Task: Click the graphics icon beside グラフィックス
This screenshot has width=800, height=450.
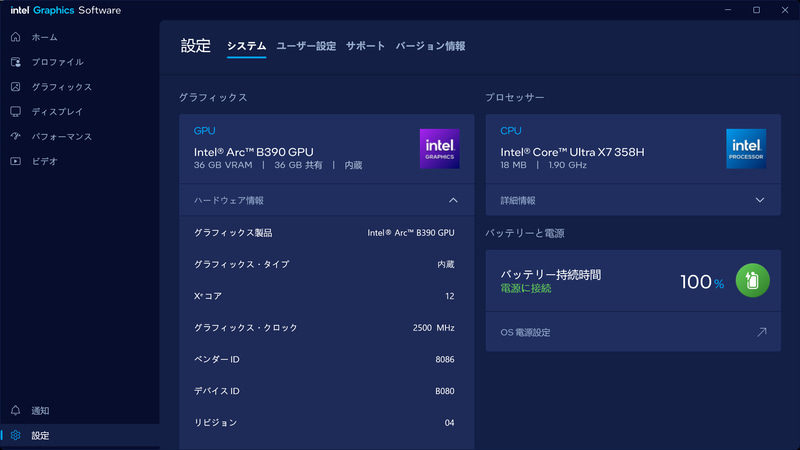Action: point(16,87)
